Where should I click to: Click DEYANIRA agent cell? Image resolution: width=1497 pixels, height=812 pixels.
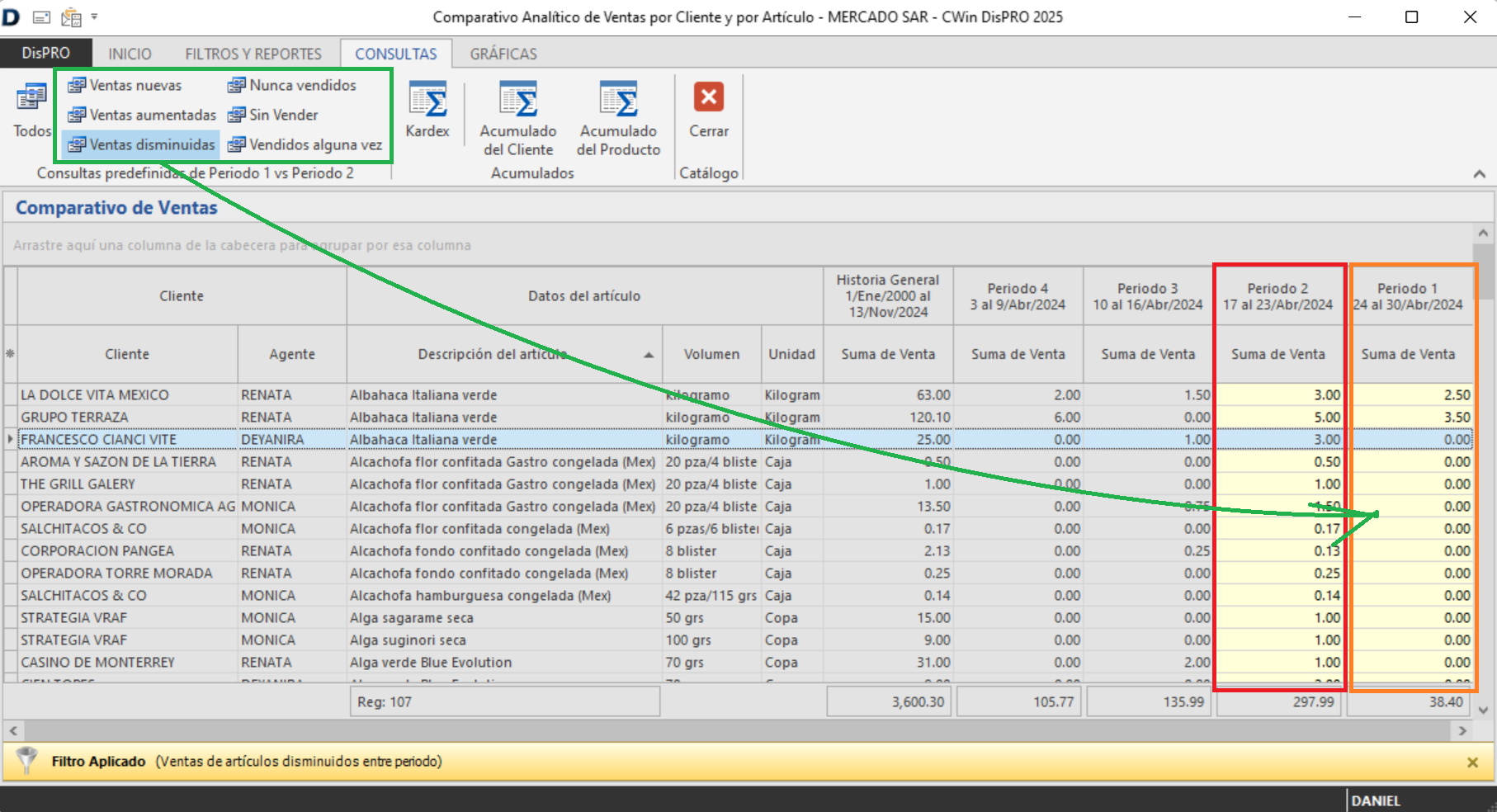pos(292,440)
